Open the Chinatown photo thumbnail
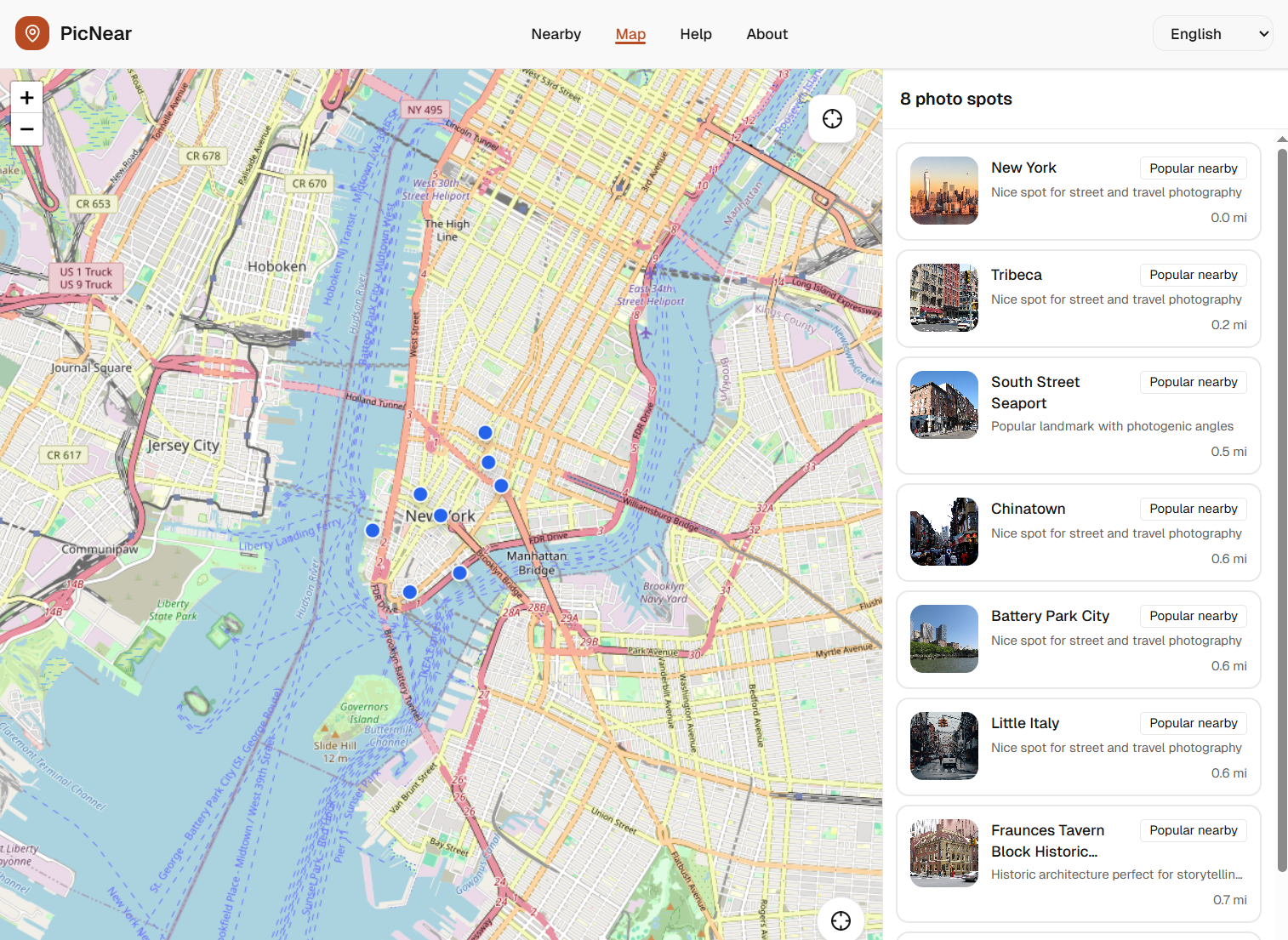Viewport: 1288px width, 940px height. [x=944, y=532]
